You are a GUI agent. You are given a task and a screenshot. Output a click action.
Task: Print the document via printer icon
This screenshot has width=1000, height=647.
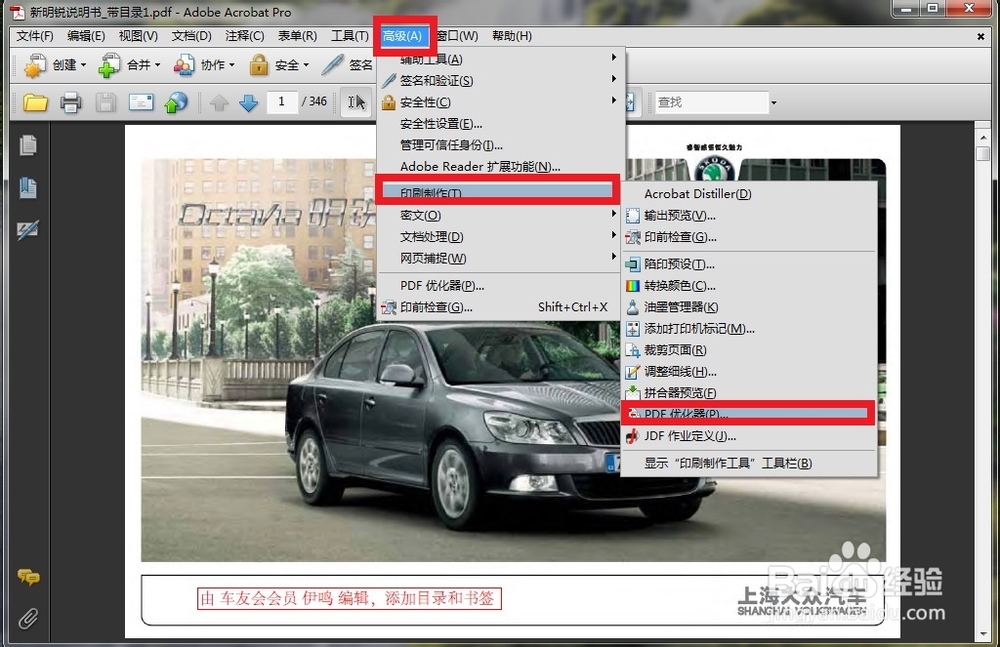coord(73,101)
